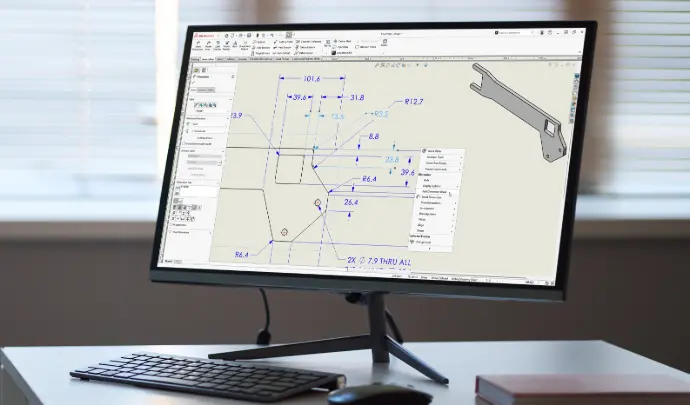The image size is (690, 405).
Task: Select the 8.8 dimension
Action: 374,136
